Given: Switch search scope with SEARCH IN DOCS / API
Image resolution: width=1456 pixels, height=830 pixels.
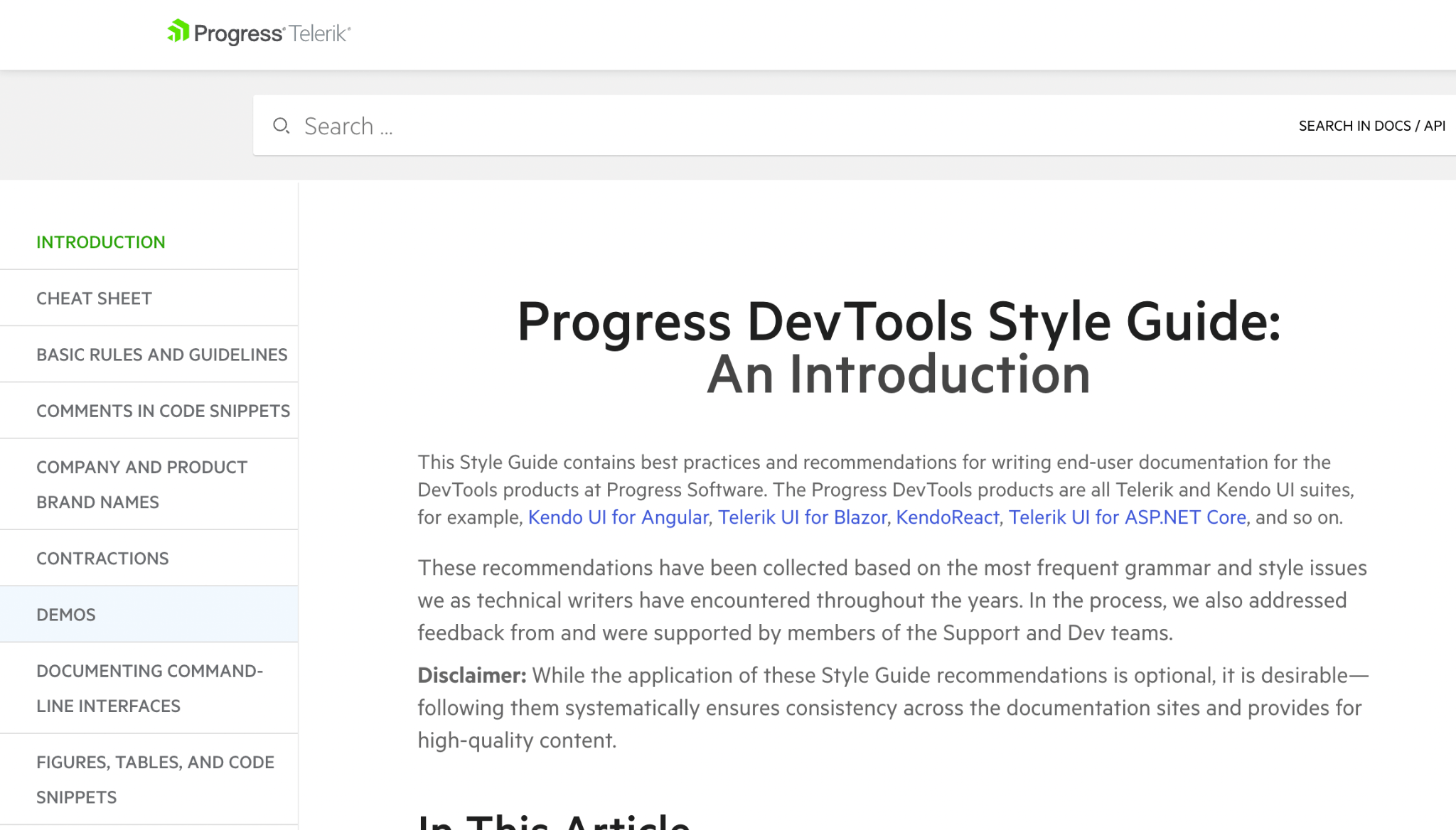Looking at the screenshot, I should tap(1371, 125).
